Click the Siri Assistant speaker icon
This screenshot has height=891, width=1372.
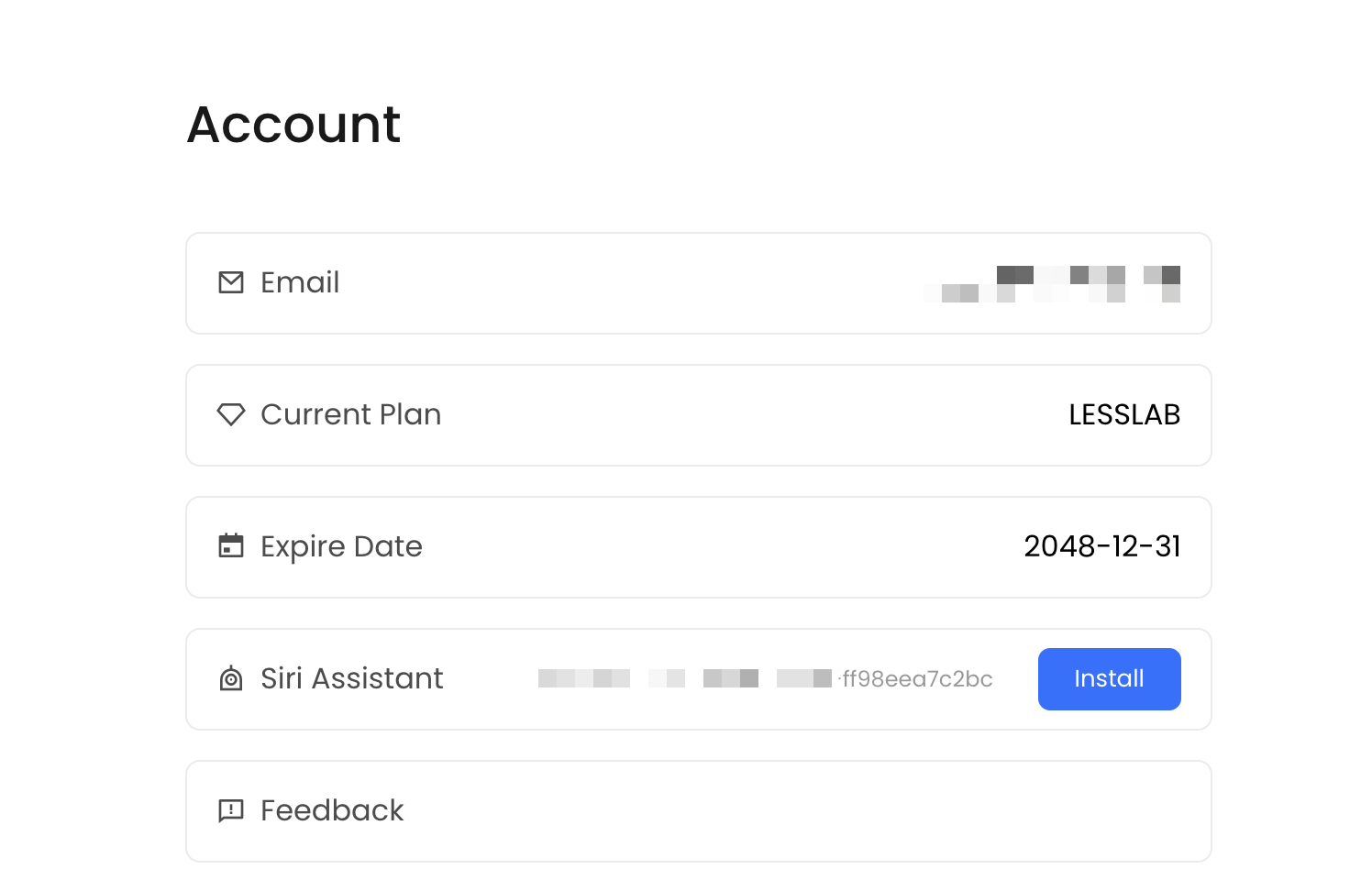(x=231, y=679)
